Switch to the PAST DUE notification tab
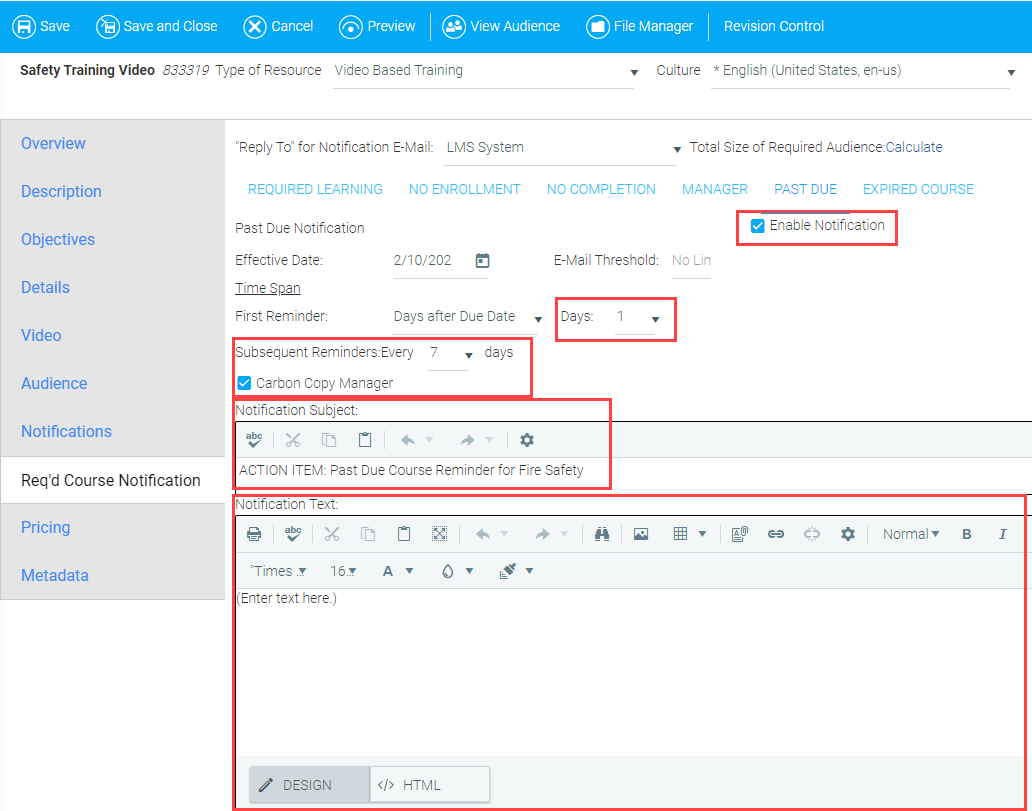The image size is (1032, 811). coord(805,189)
